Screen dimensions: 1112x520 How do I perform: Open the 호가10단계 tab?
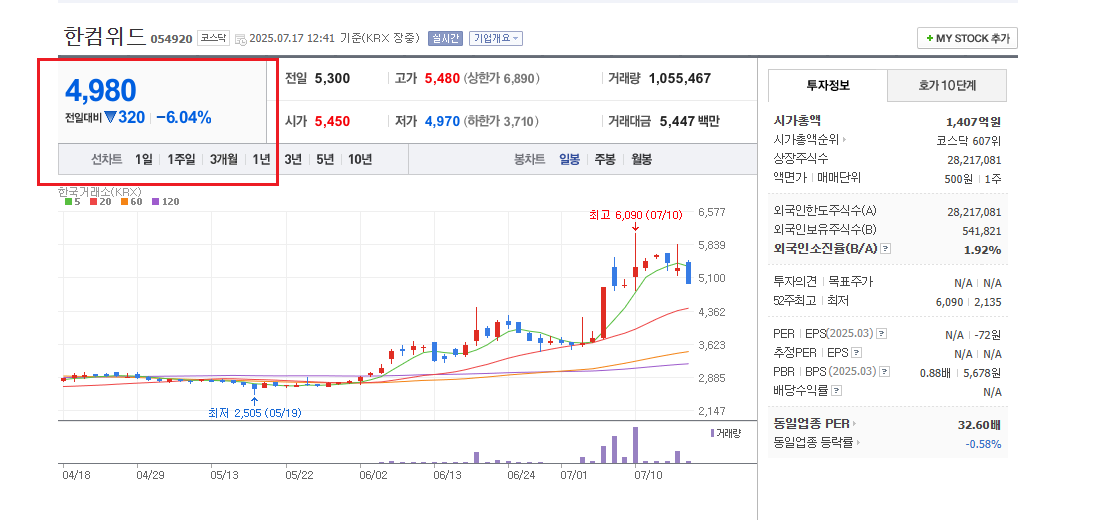coord(947,86)
